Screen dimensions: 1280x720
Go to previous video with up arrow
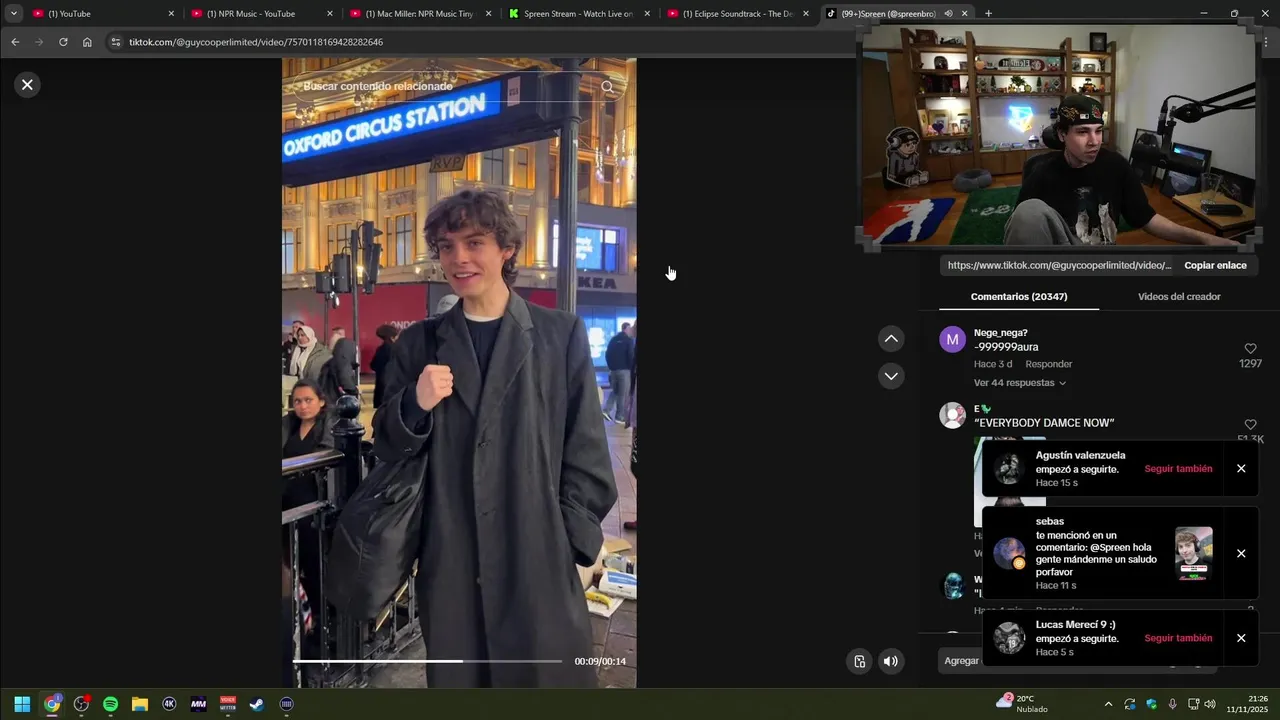click(x=891, y=339)
